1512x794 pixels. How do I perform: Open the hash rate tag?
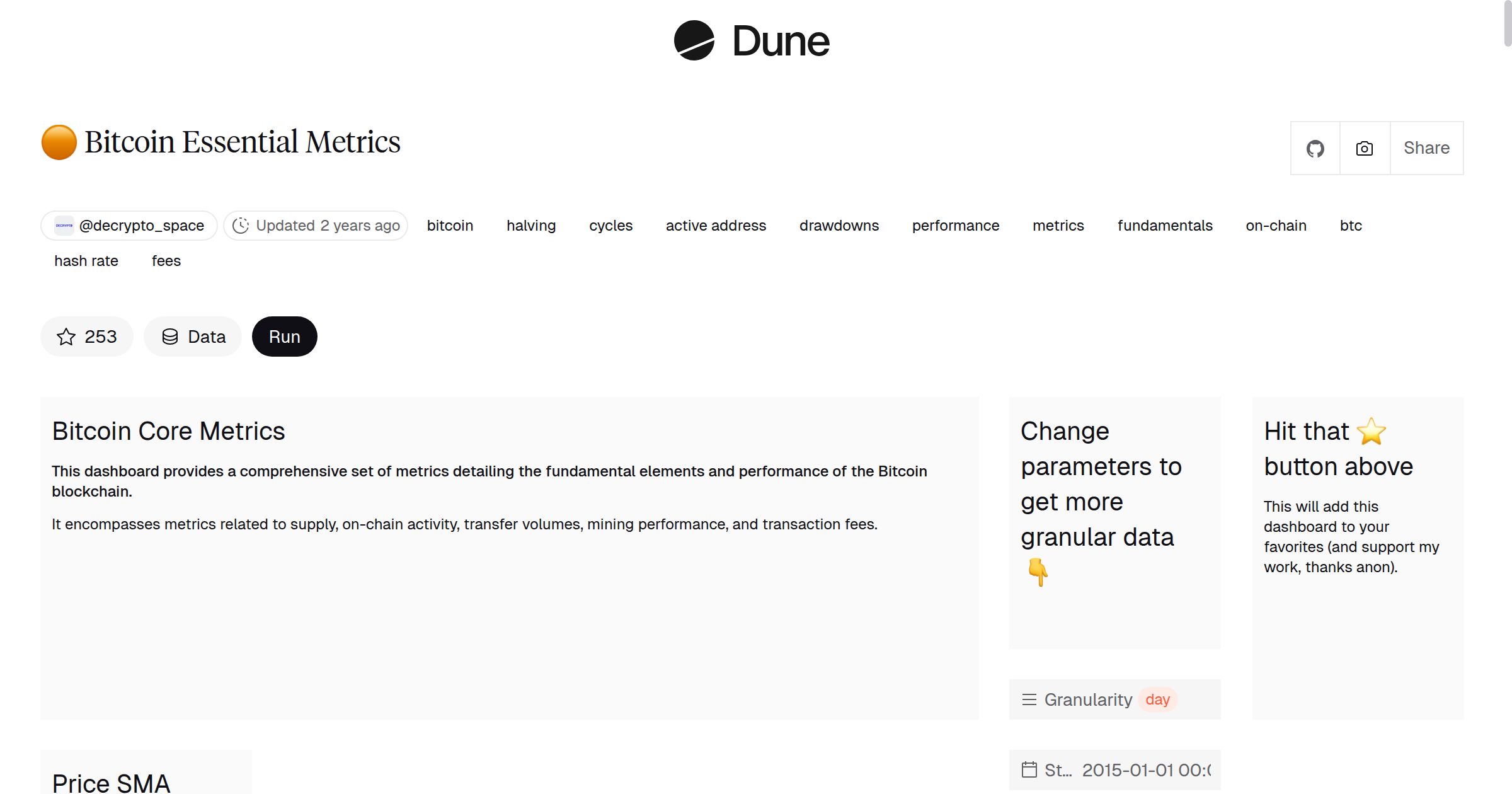pos(86,260)
